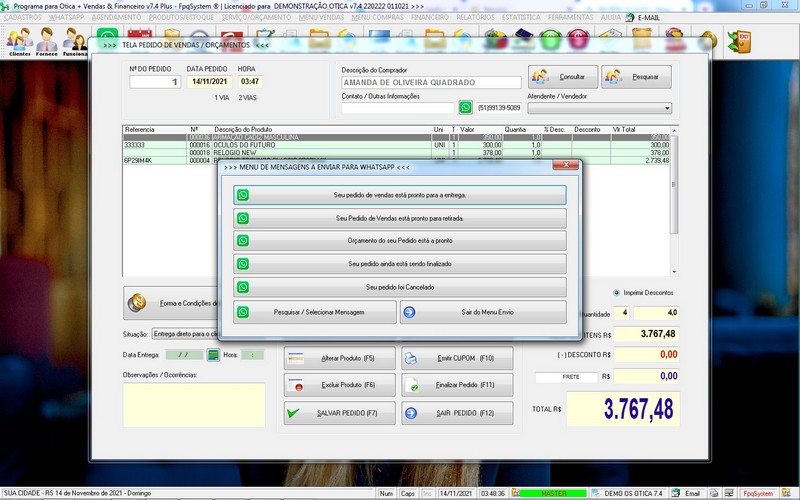Click the Pesquisar customer button

(636, 77)
